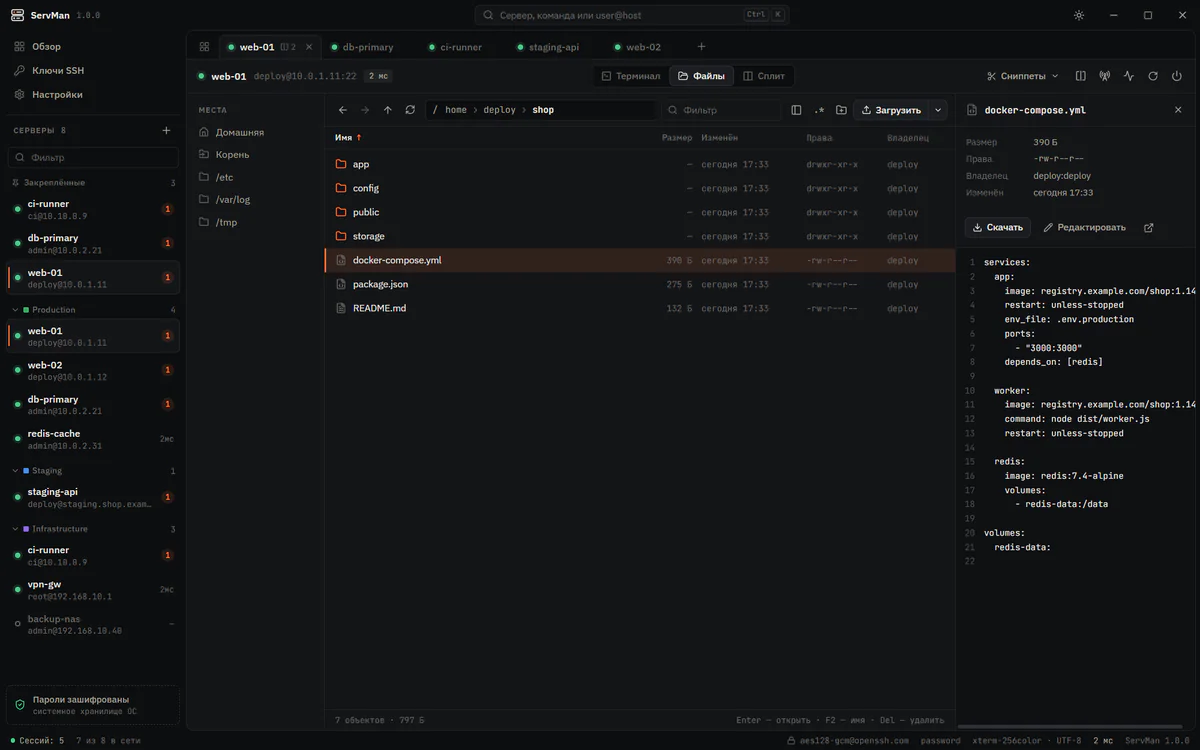Viewport: 1200px width, 750px height.
Task: Open the /tmp place
Action: 255,222
